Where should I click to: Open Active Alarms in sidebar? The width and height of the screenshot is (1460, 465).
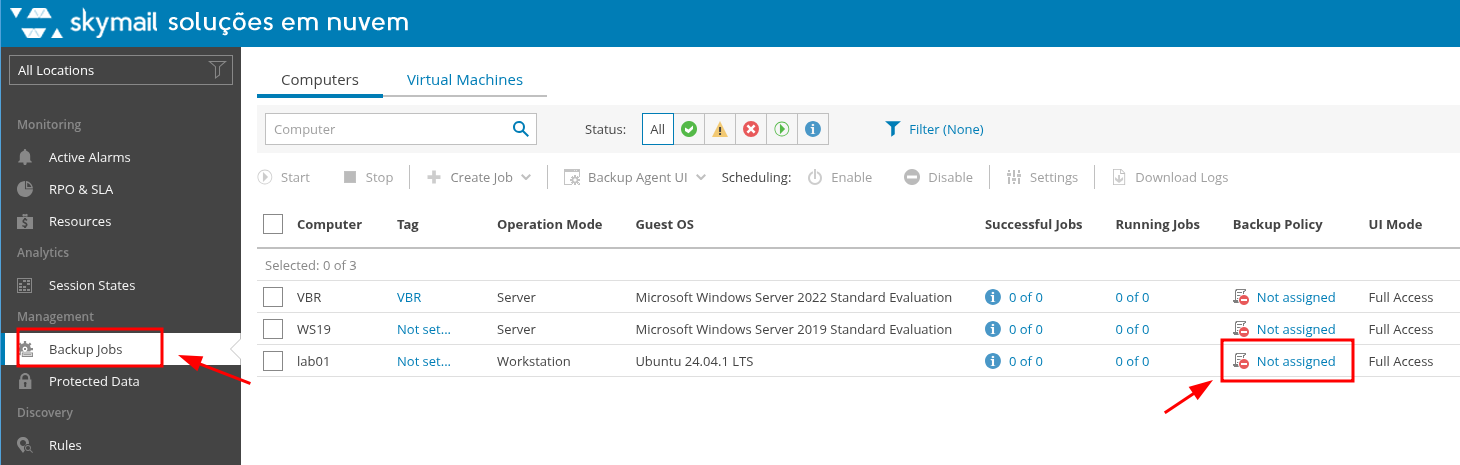[x=89, y=157]
